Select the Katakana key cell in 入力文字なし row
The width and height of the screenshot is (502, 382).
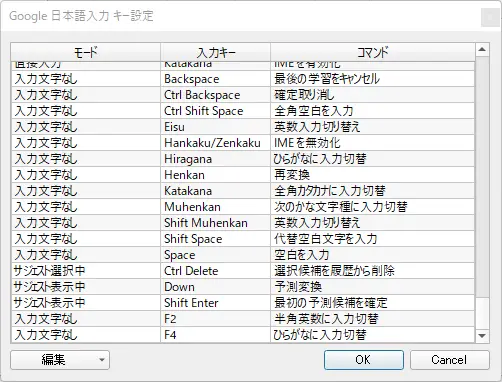tap(215, 191)
